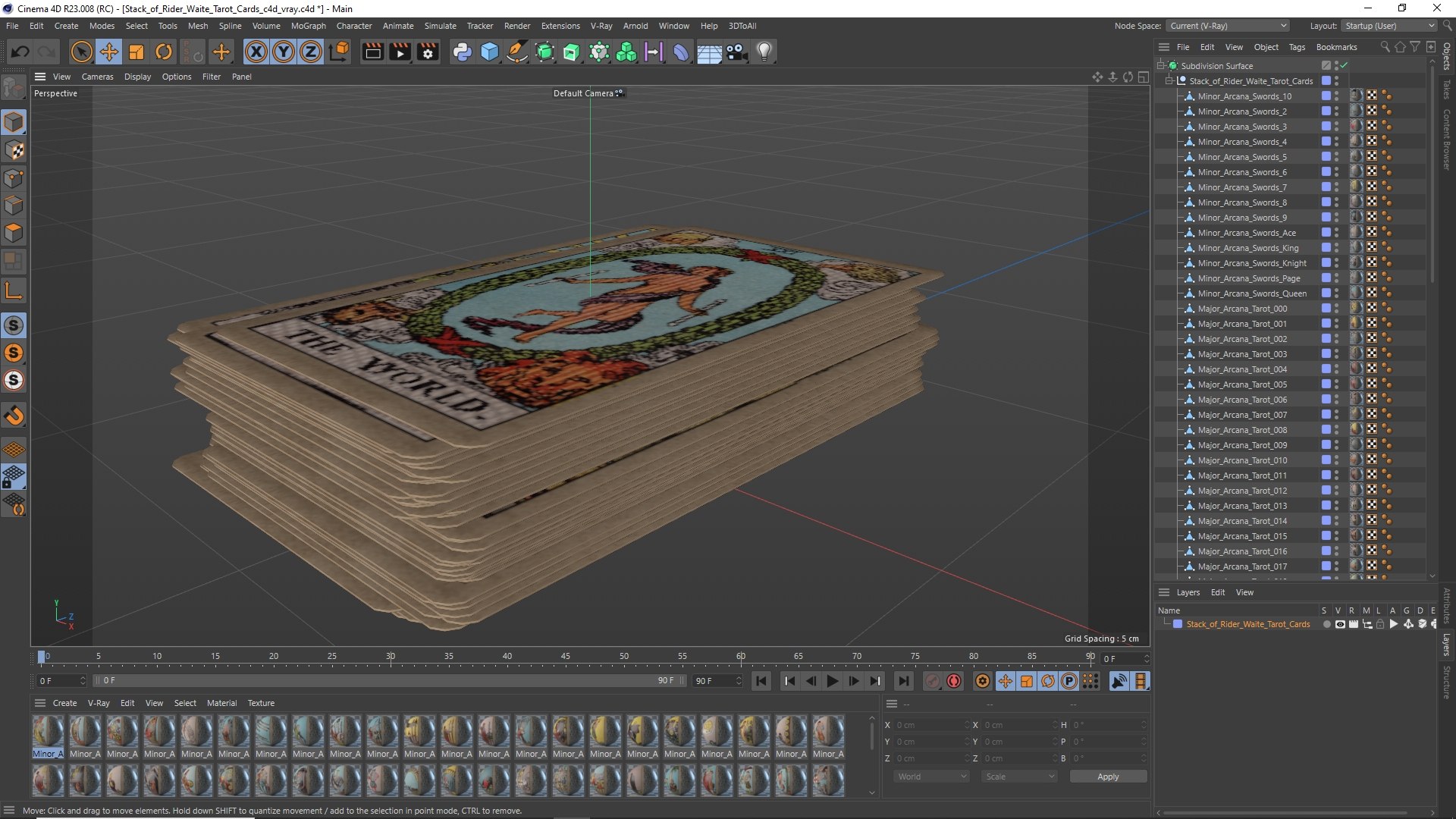Collapse the Subdivision Surface tree node
Image resolution: width=1456 pixels, height=819 pixels.
[x=1160, y=66]
